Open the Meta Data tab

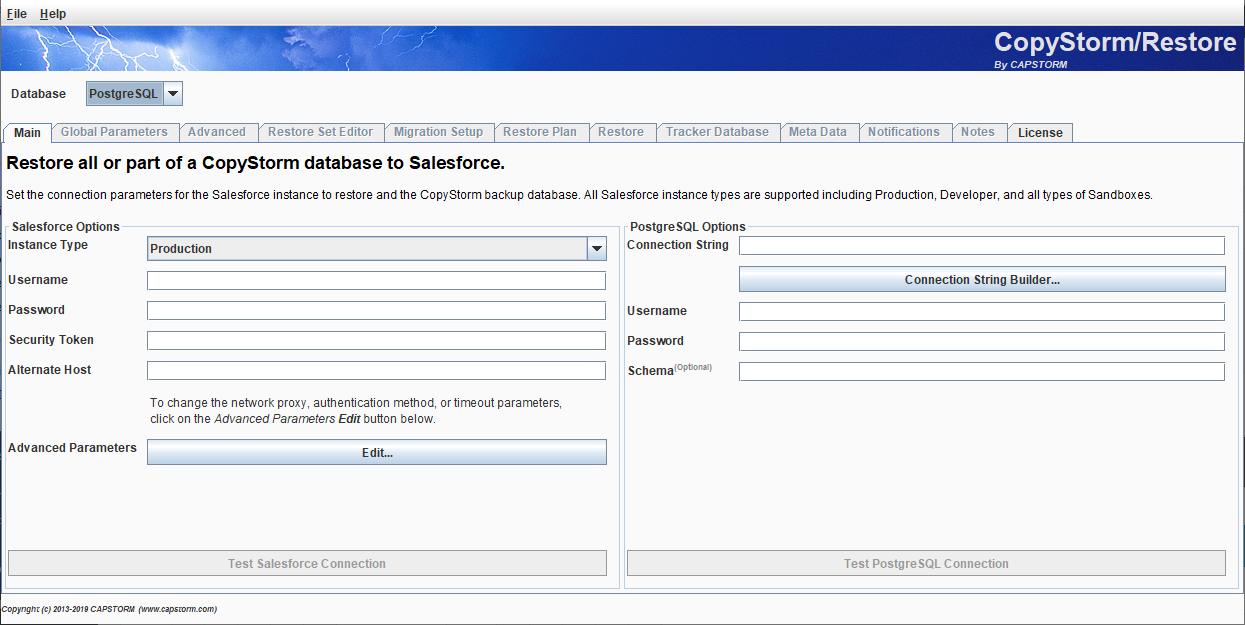point(820,132)
